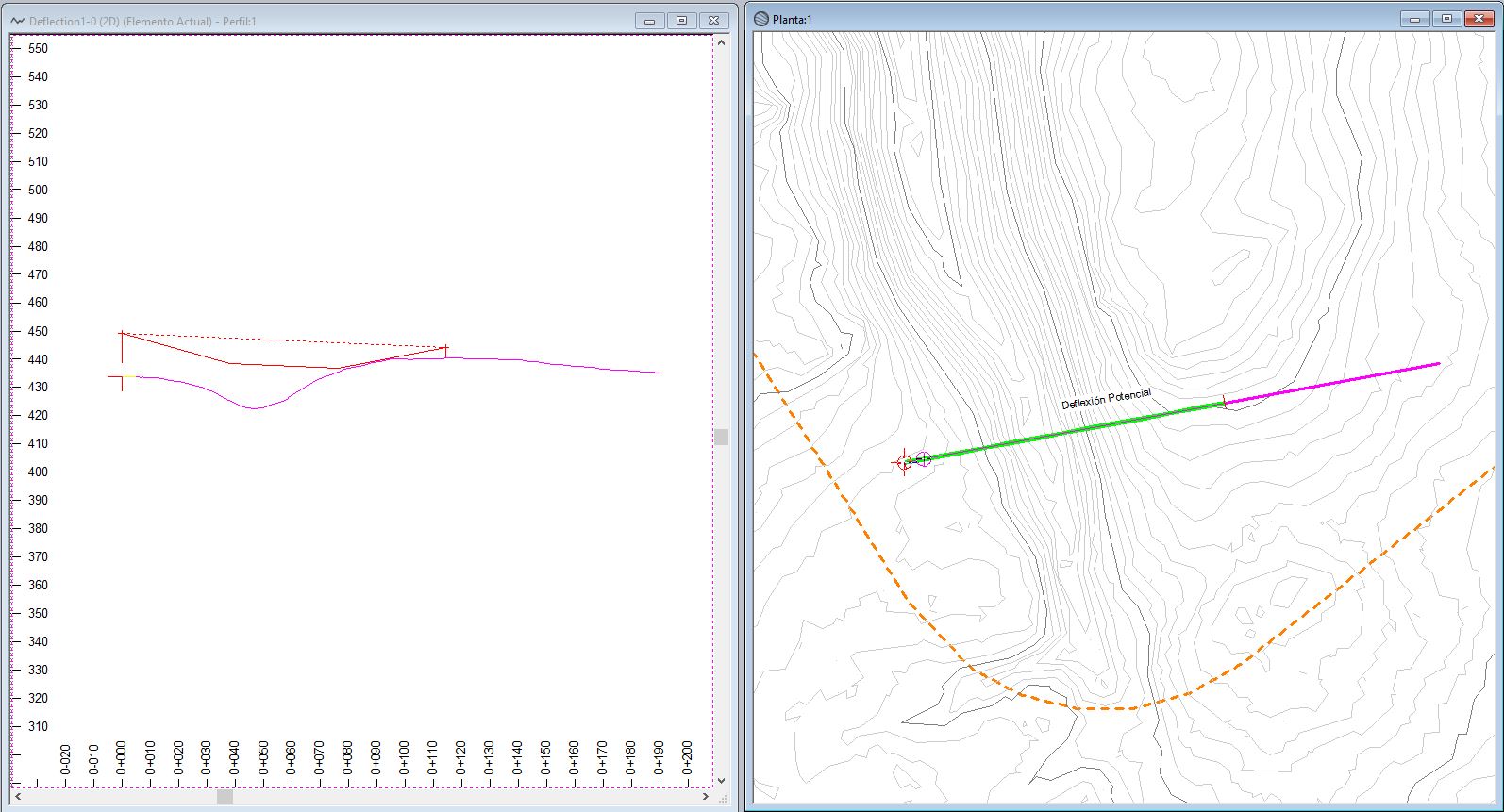Maximize the Planta:1 window
The height and width of the screenshot is (812, 1504).
point(1446,19)
